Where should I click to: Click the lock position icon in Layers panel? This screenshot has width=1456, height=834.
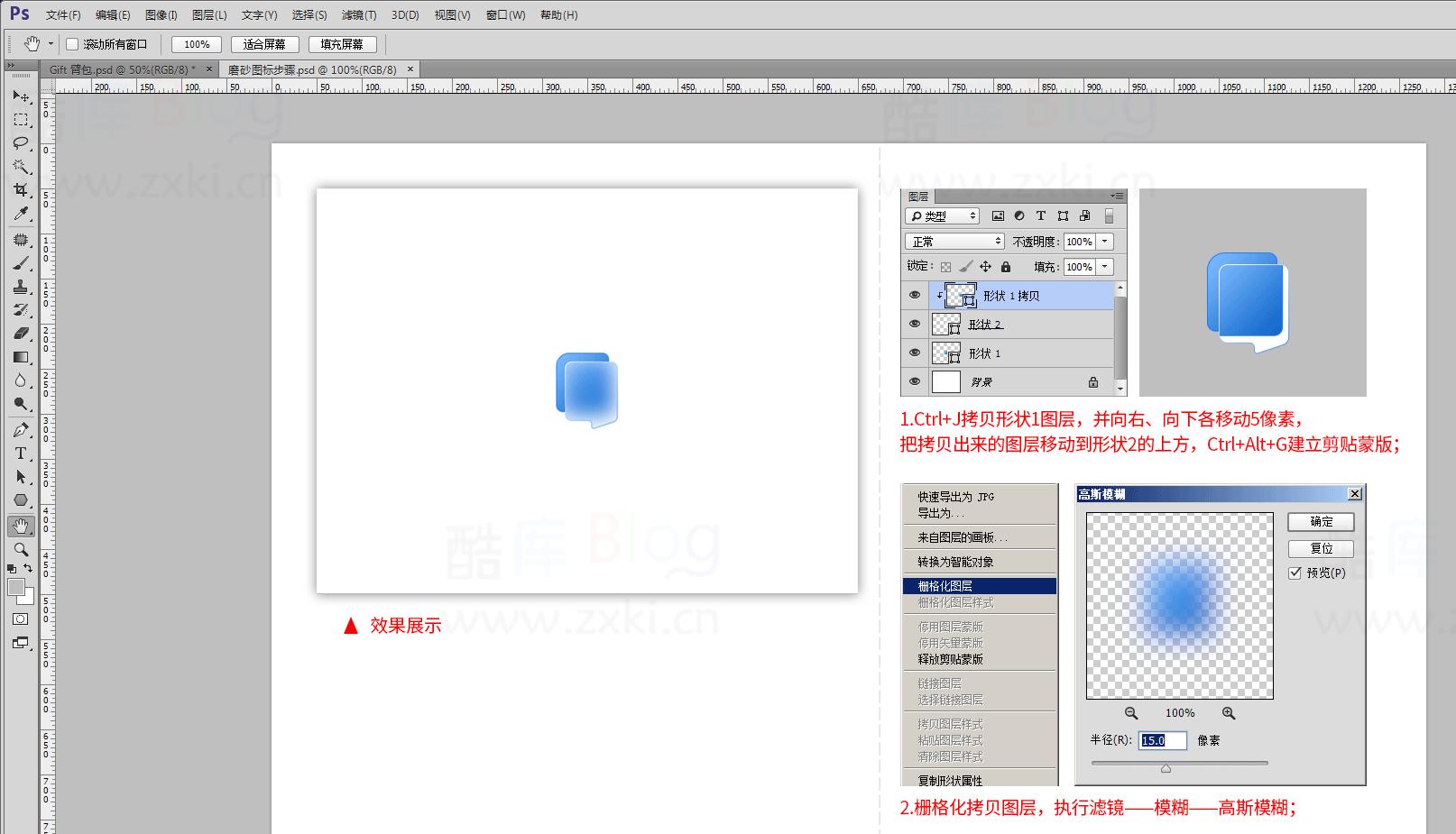tap(985, 266)
